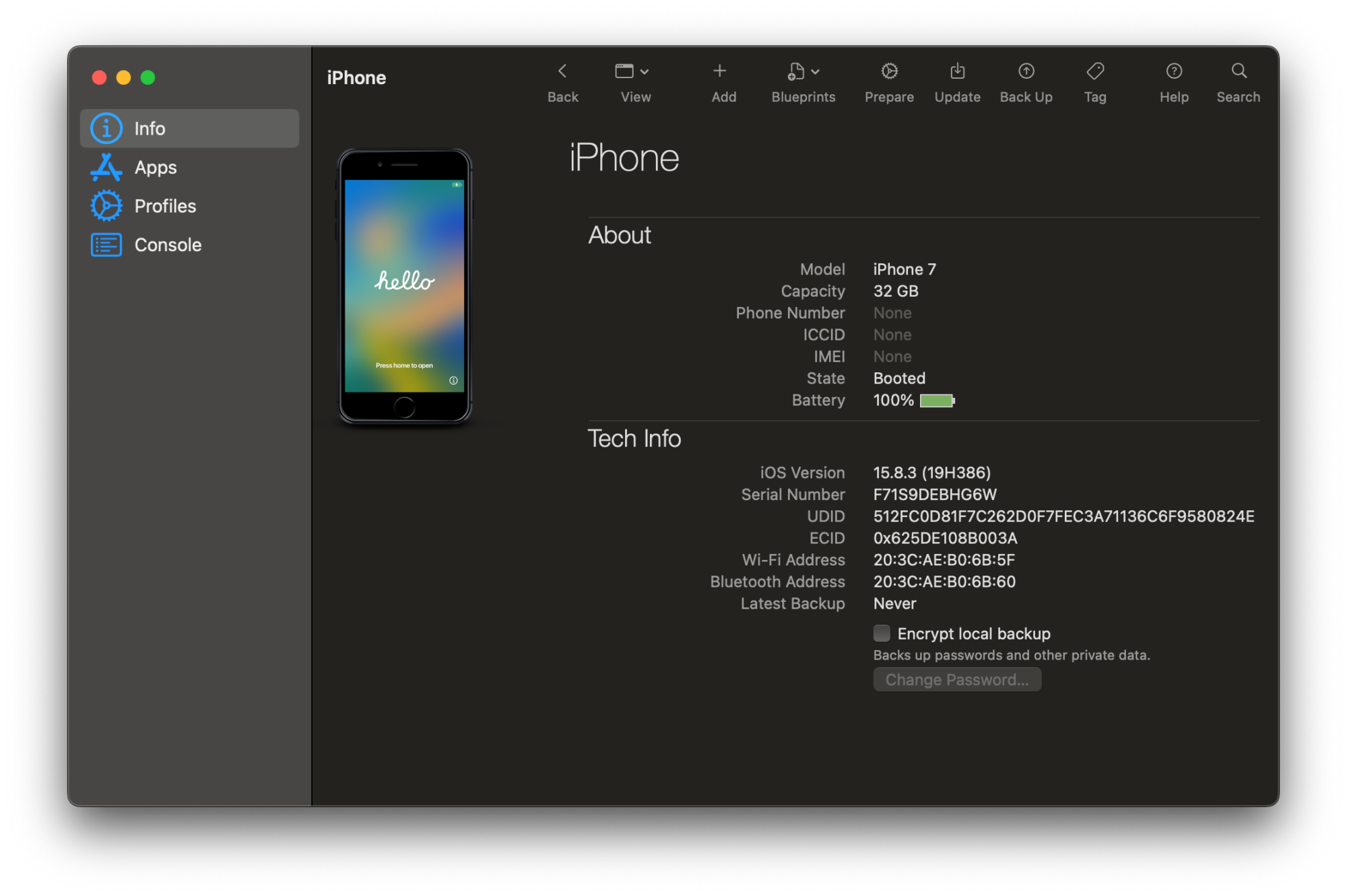Click the Update label in toolbar
The height and width of the screenshot is (896, 1347).
[x=957, y=97]
